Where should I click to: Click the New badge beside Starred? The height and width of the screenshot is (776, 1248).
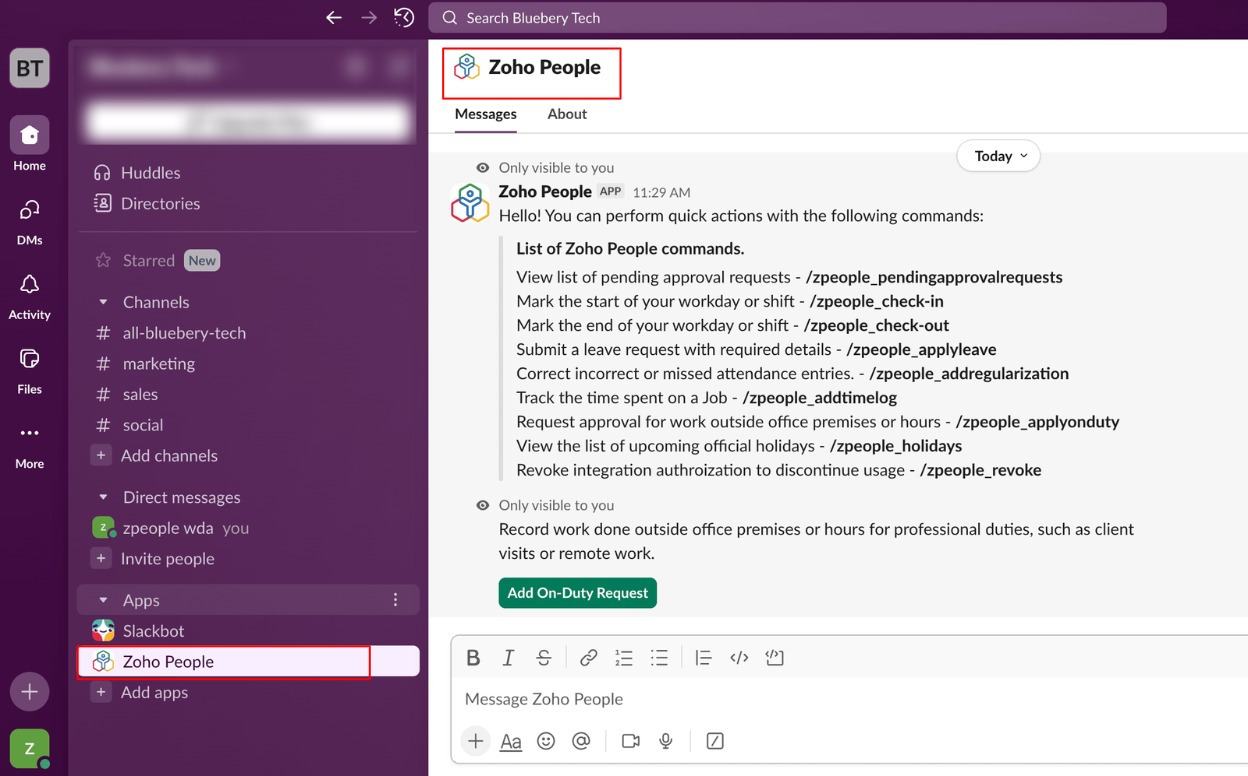click(x=202, y=261)
